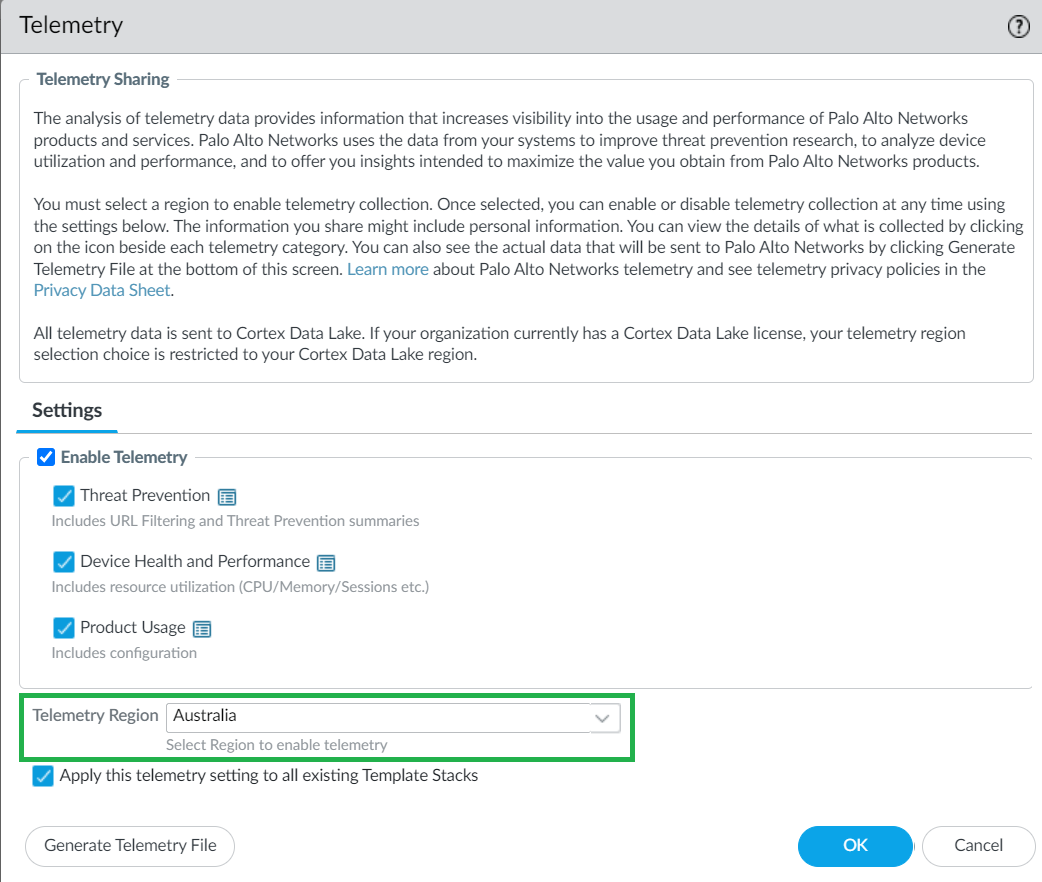
Task: View Product Usage collected data details icon
Action: coord(202,629)
